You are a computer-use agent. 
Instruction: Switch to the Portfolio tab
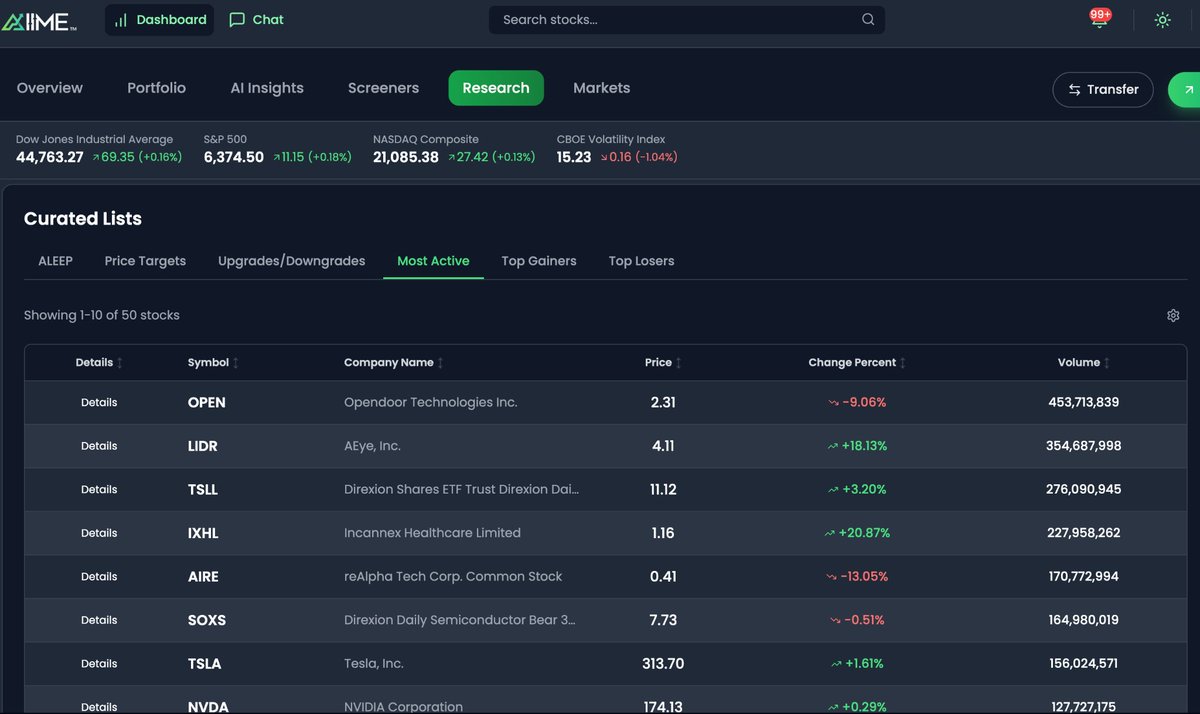[x=156, y=88]
